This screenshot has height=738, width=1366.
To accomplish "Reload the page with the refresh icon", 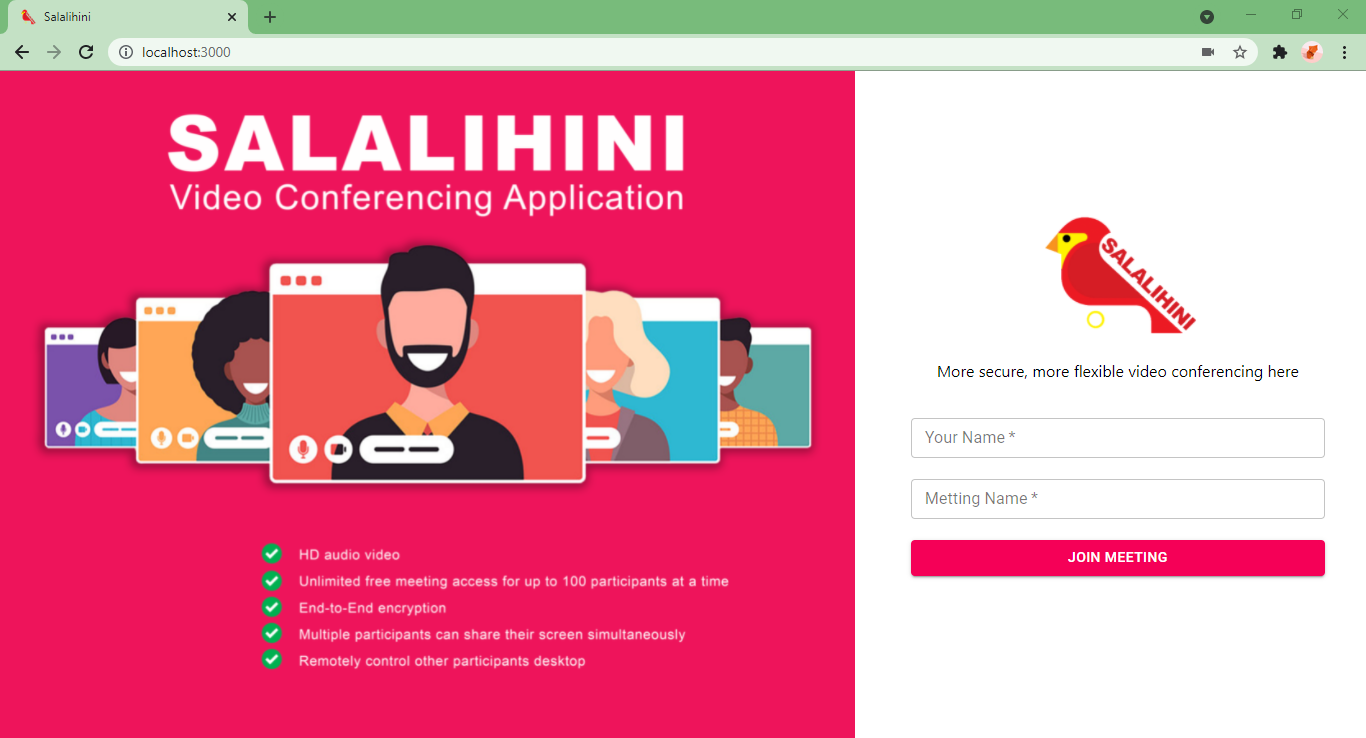I will 86,52.
